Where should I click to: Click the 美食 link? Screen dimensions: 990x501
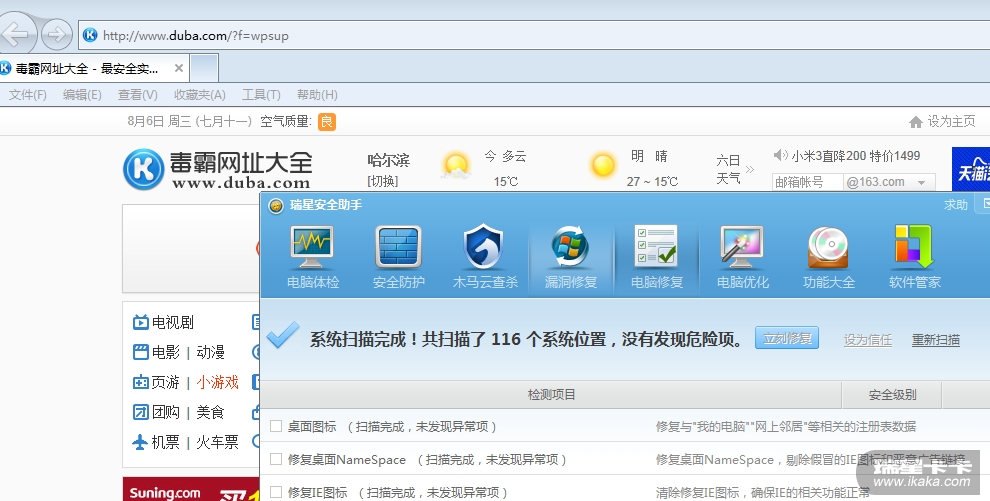210,412
